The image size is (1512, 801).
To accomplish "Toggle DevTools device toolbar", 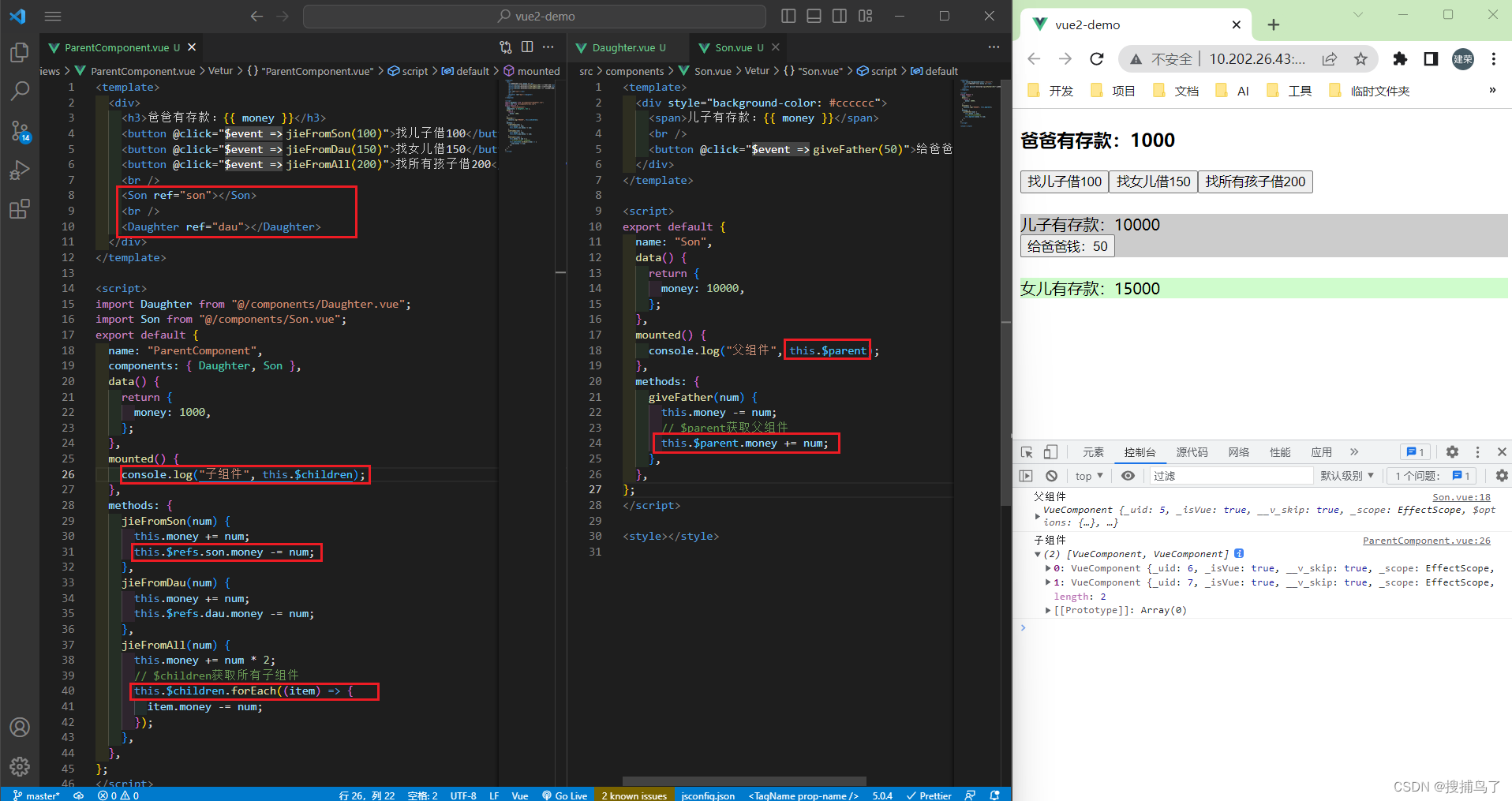I will pos(1050,452).
